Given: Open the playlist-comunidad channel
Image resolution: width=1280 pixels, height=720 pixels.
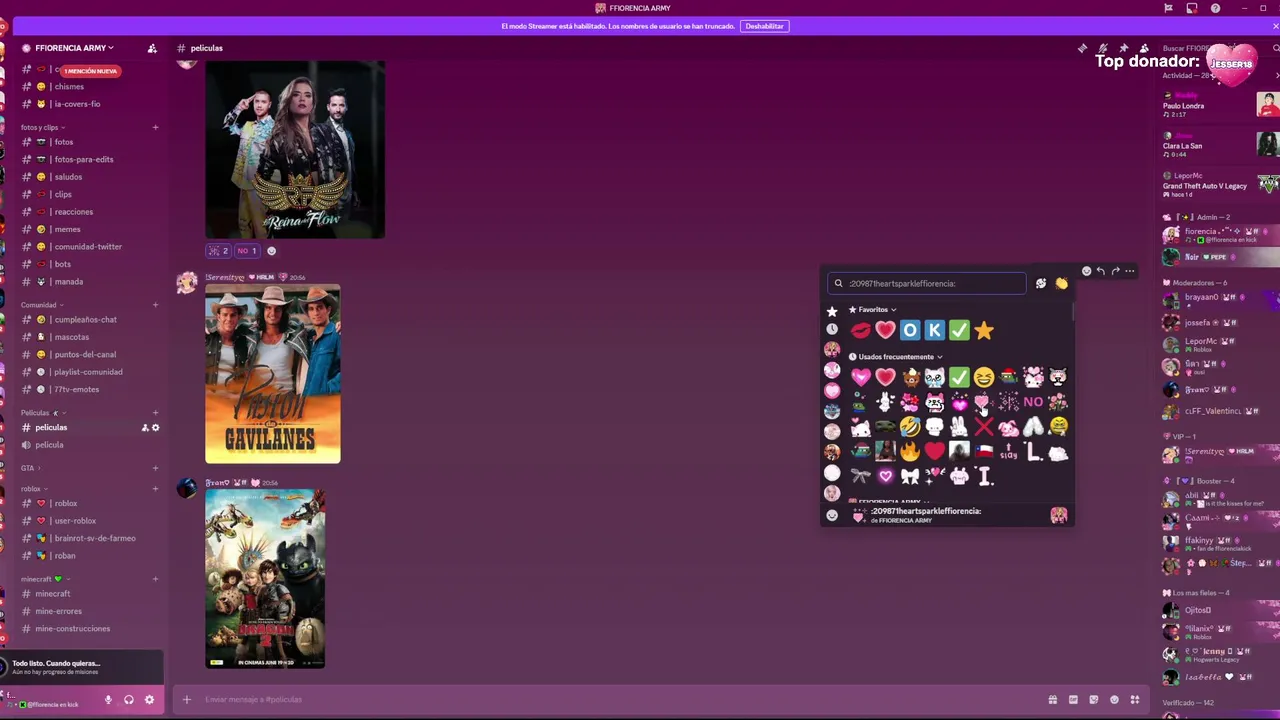Looking at the screenshot, I should [88, 372].
